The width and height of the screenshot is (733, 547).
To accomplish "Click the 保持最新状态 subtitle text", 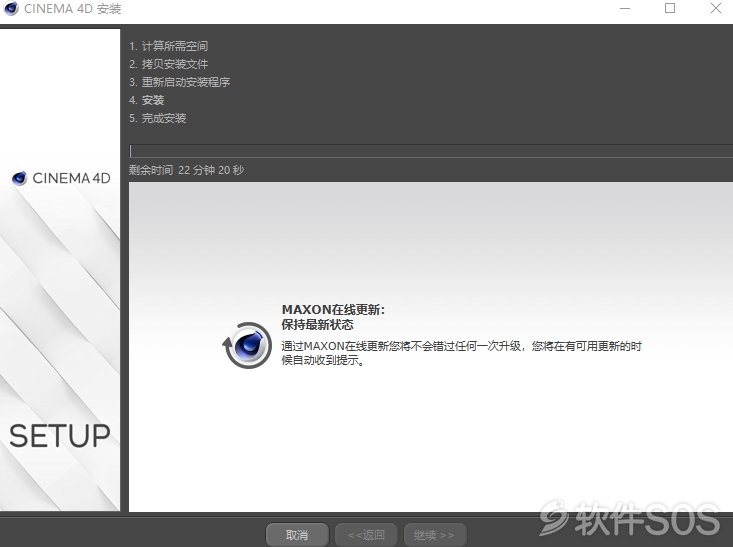I will 317,324.
